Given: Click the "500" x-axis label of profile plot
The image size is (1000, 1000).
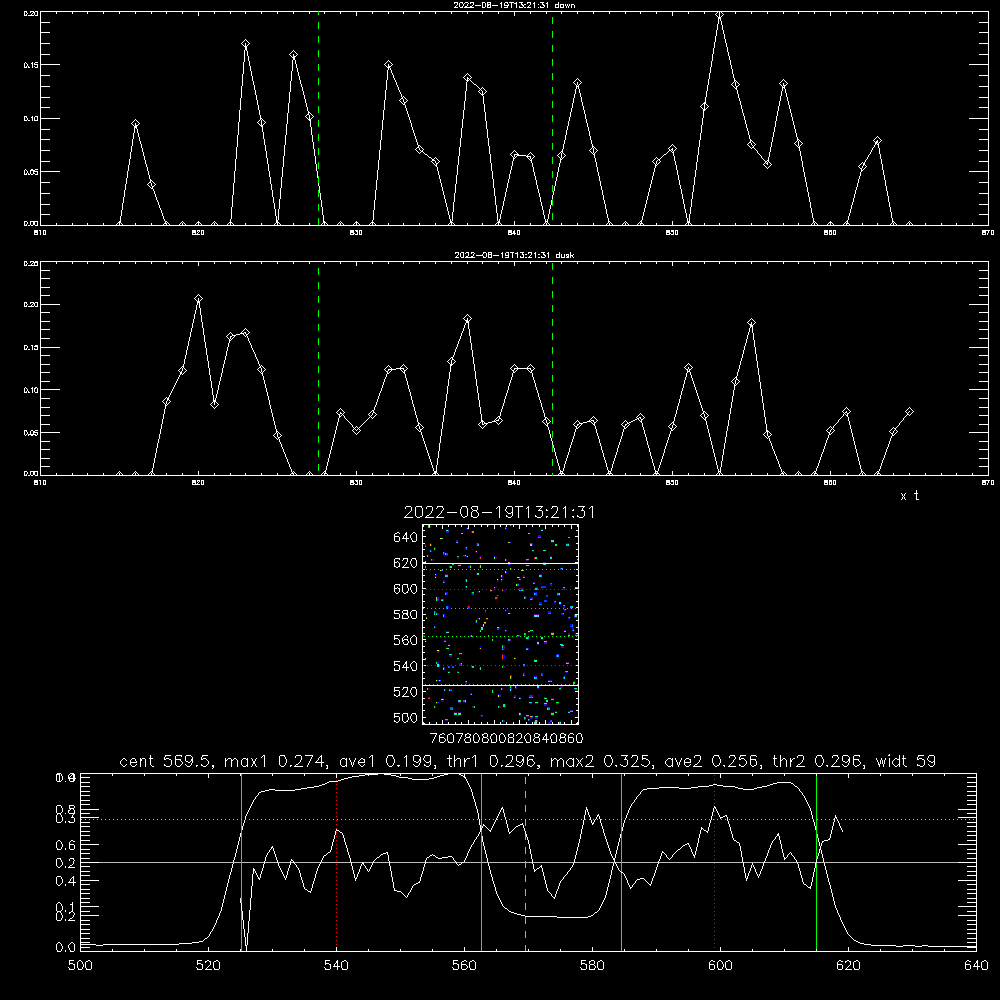Looking at the screenshot, I should 80,966.
